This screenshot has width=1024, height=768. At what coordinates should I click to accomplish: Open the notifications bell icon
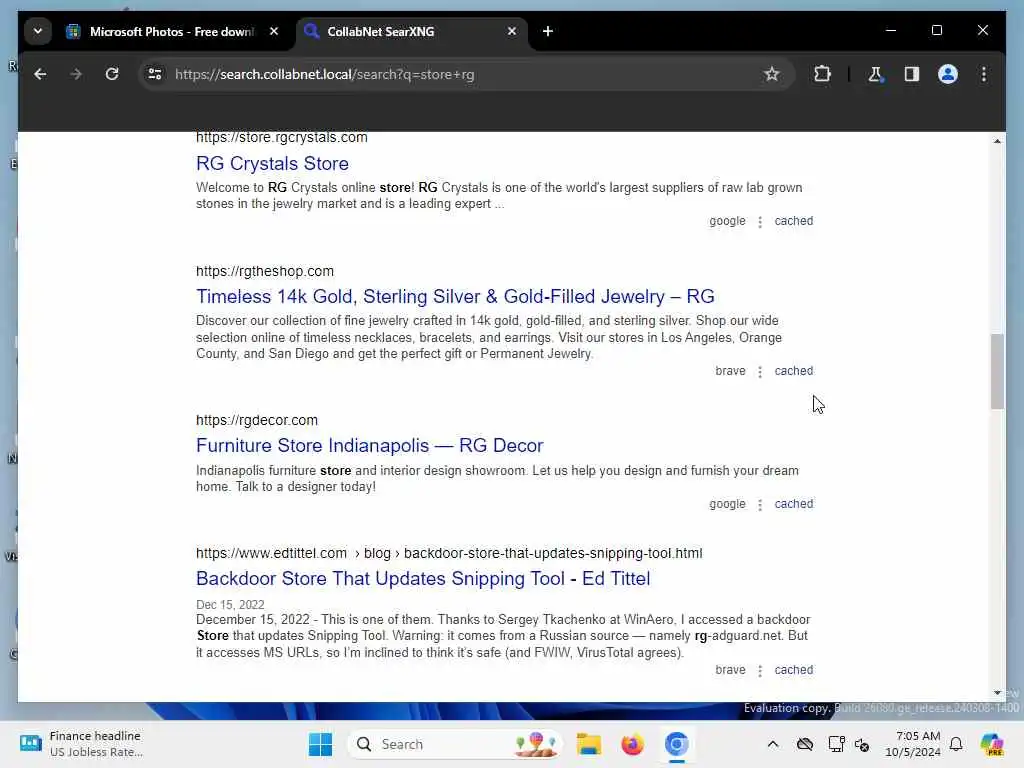point(956,744)
